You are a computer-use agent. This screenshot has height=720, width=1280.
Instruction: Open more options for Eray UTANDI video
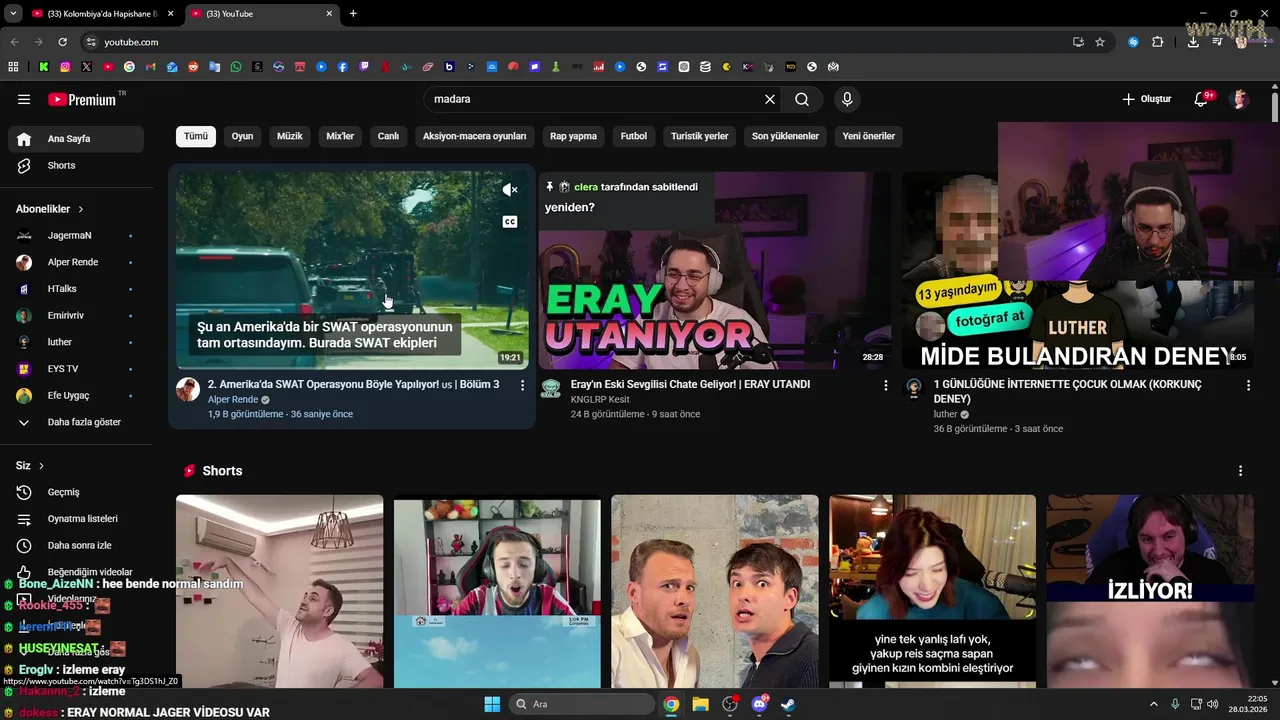point(885,385)
